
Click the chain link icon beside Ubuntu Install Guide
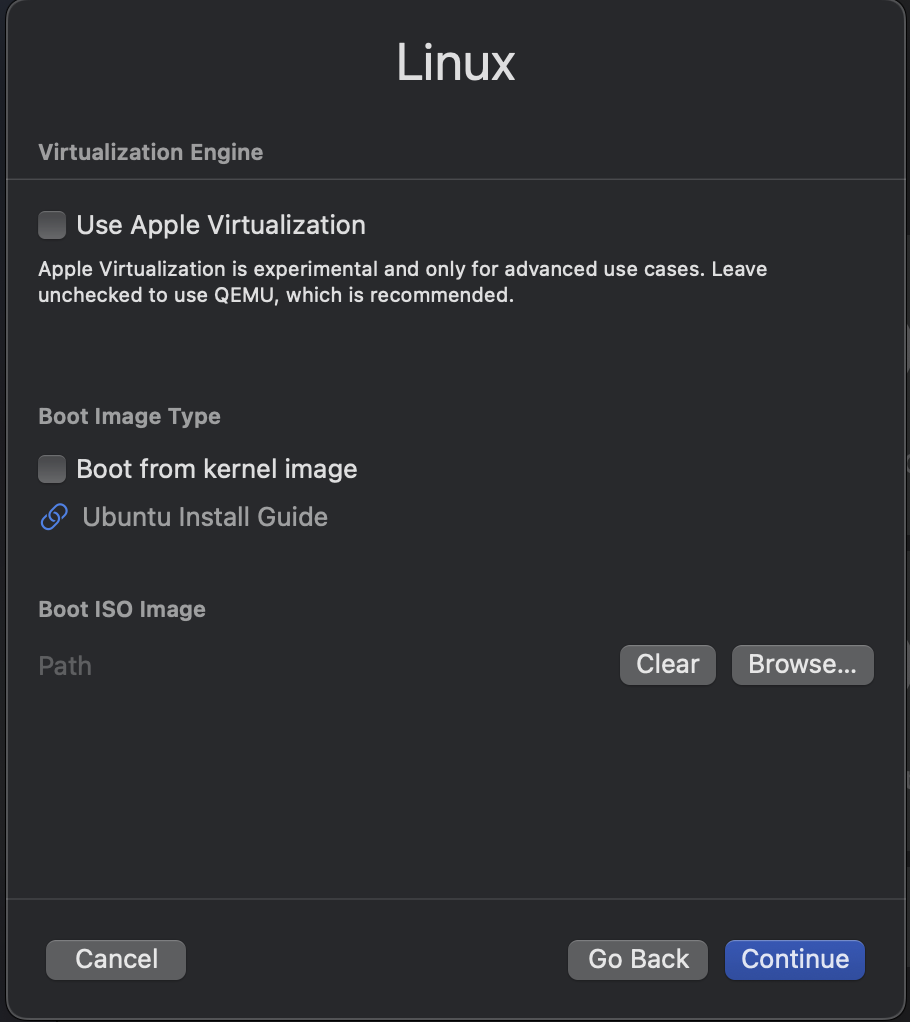coord(52,517)
